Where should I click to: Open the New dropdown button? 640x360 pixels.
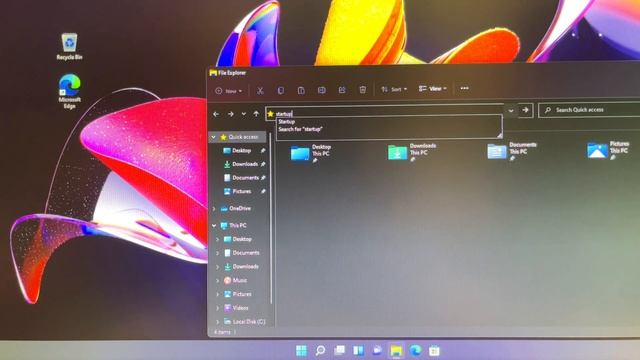coord(229,91)
